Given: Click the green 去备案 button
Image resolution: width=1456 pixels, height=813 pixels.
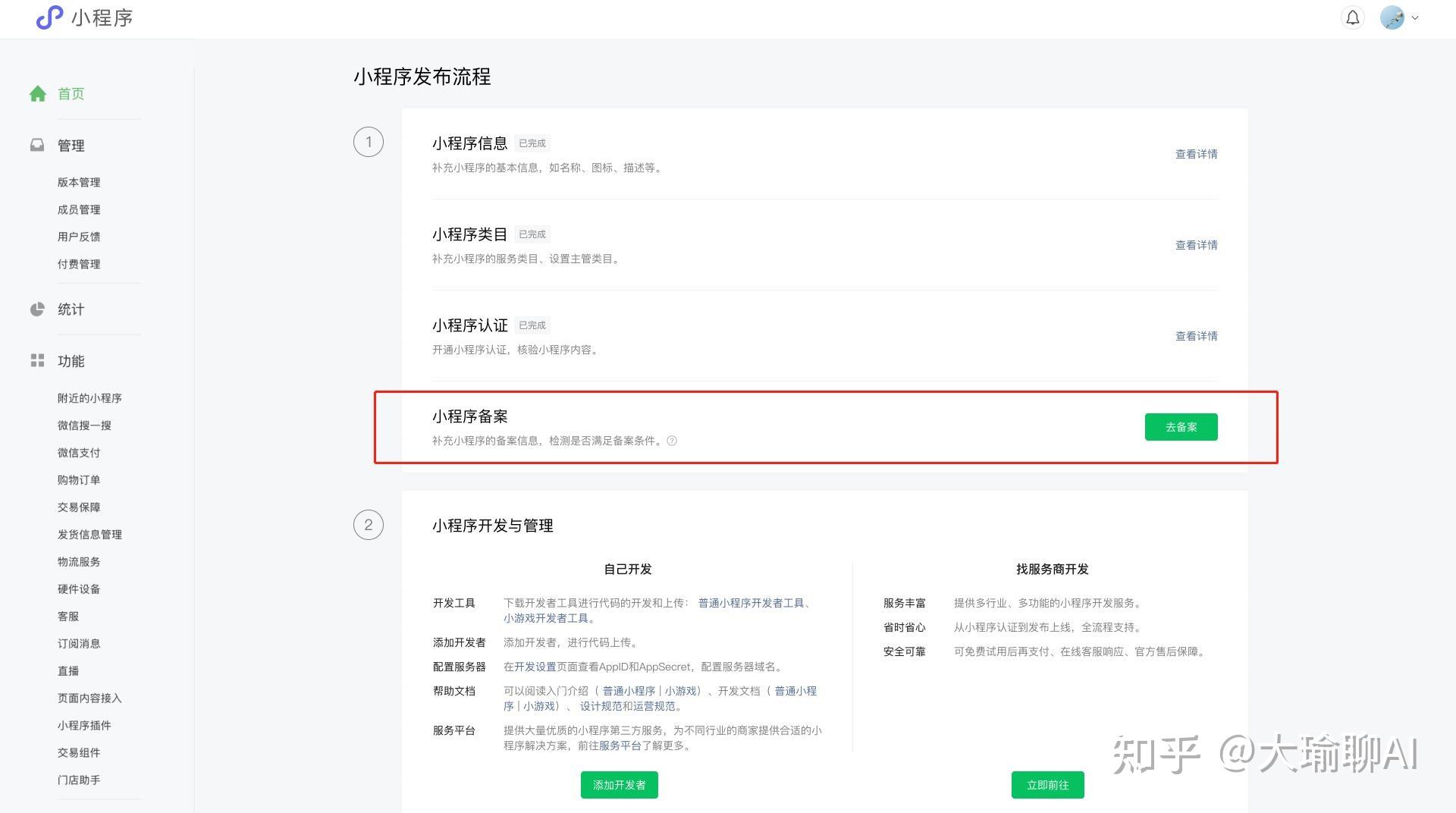Looking at the screenshot, I should tap(1180, 426).
